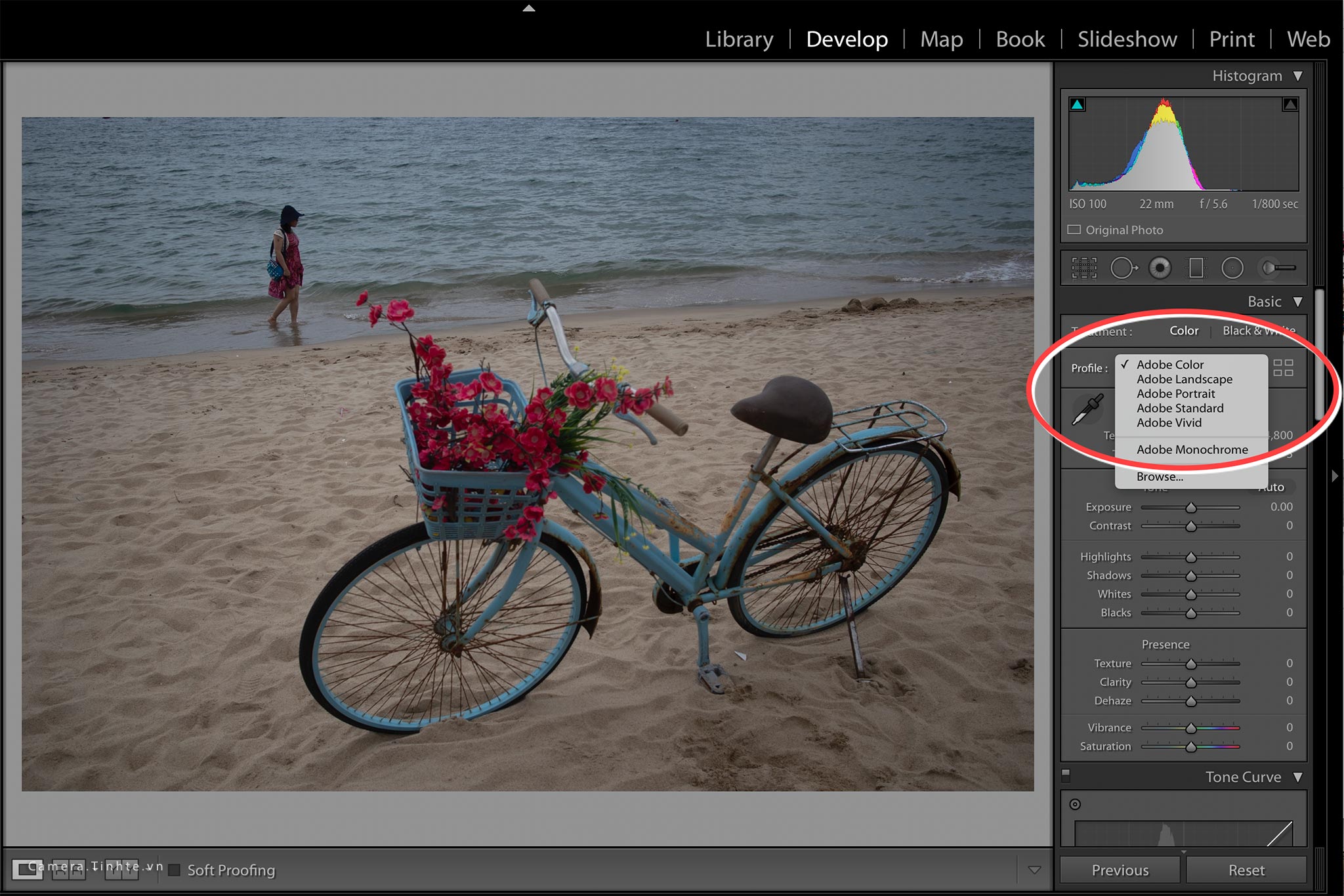Click the Previous button
Screen dimensions: 1344x896
(x=1120, y=870)
